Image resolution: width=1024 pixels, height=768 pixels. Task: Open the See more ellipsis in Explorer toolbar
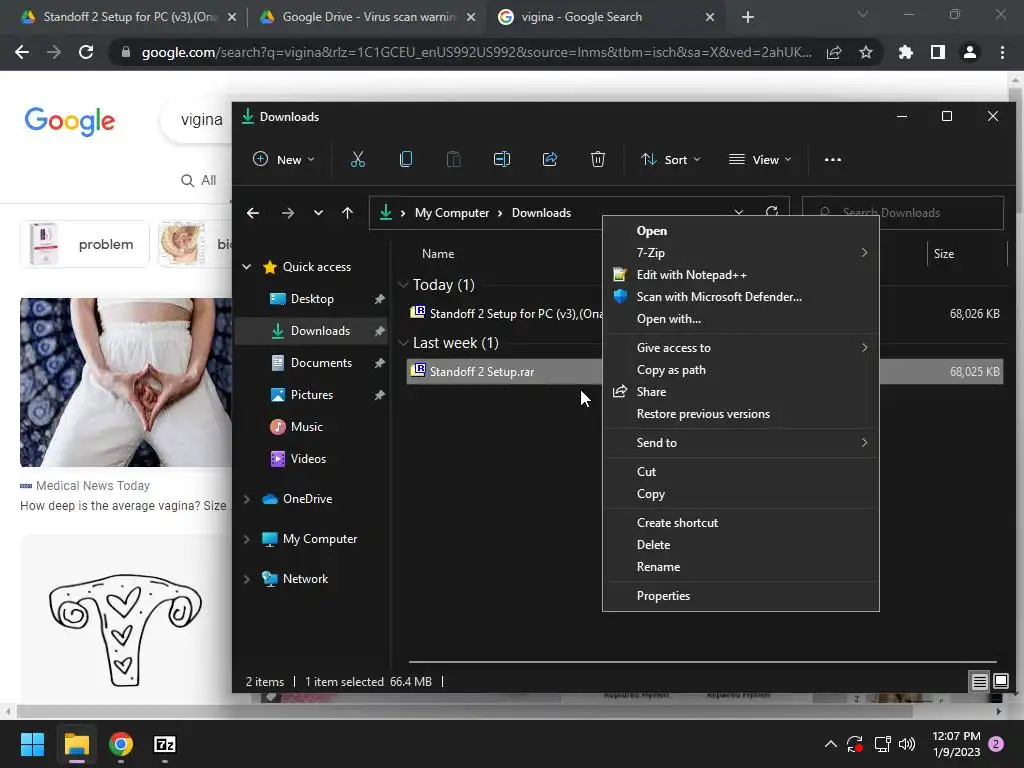(x=833, y=159)
